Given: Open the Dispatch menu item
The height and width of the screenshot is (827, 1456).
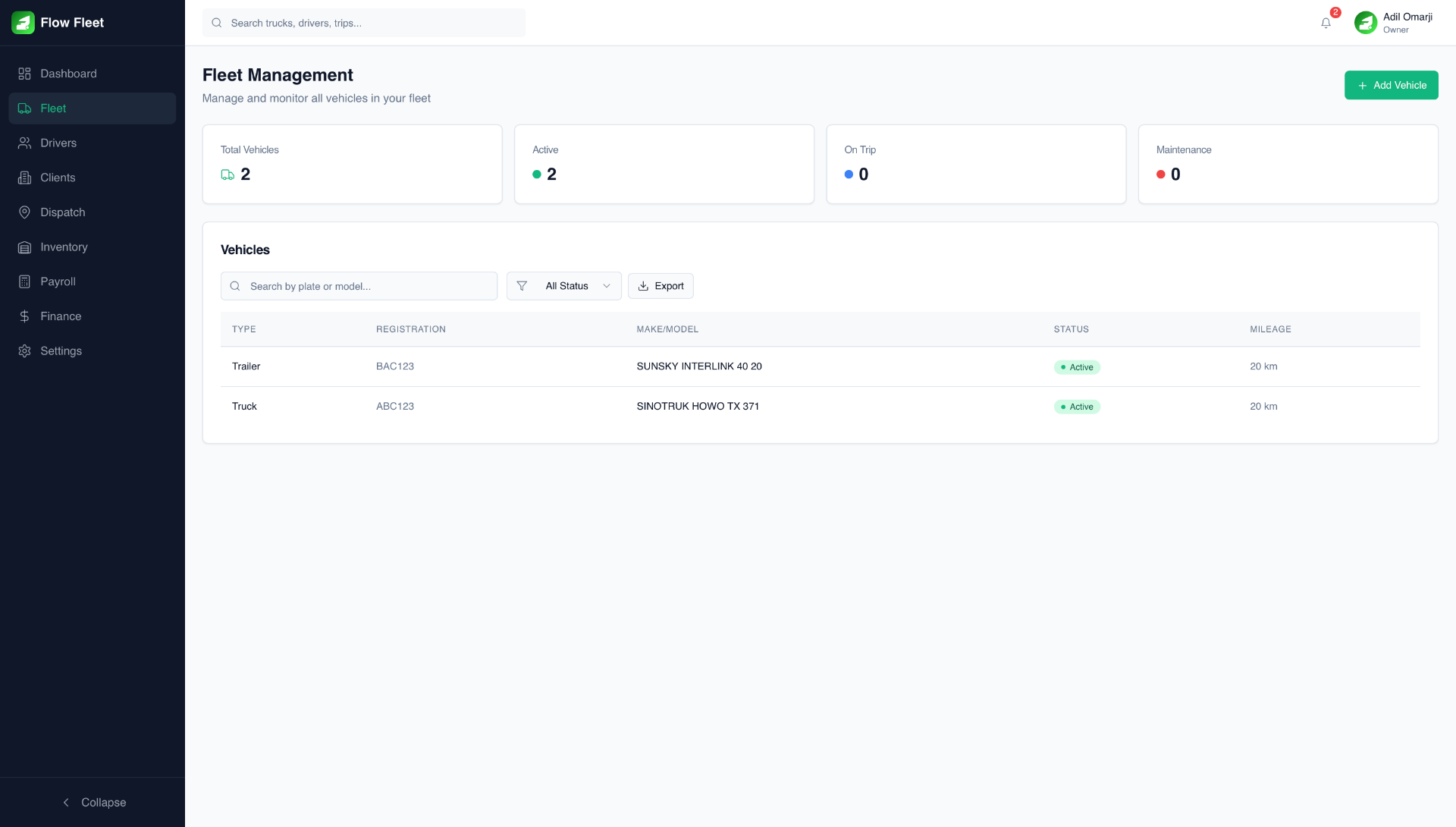Looking at the screenshot, I should click(93, 212).
